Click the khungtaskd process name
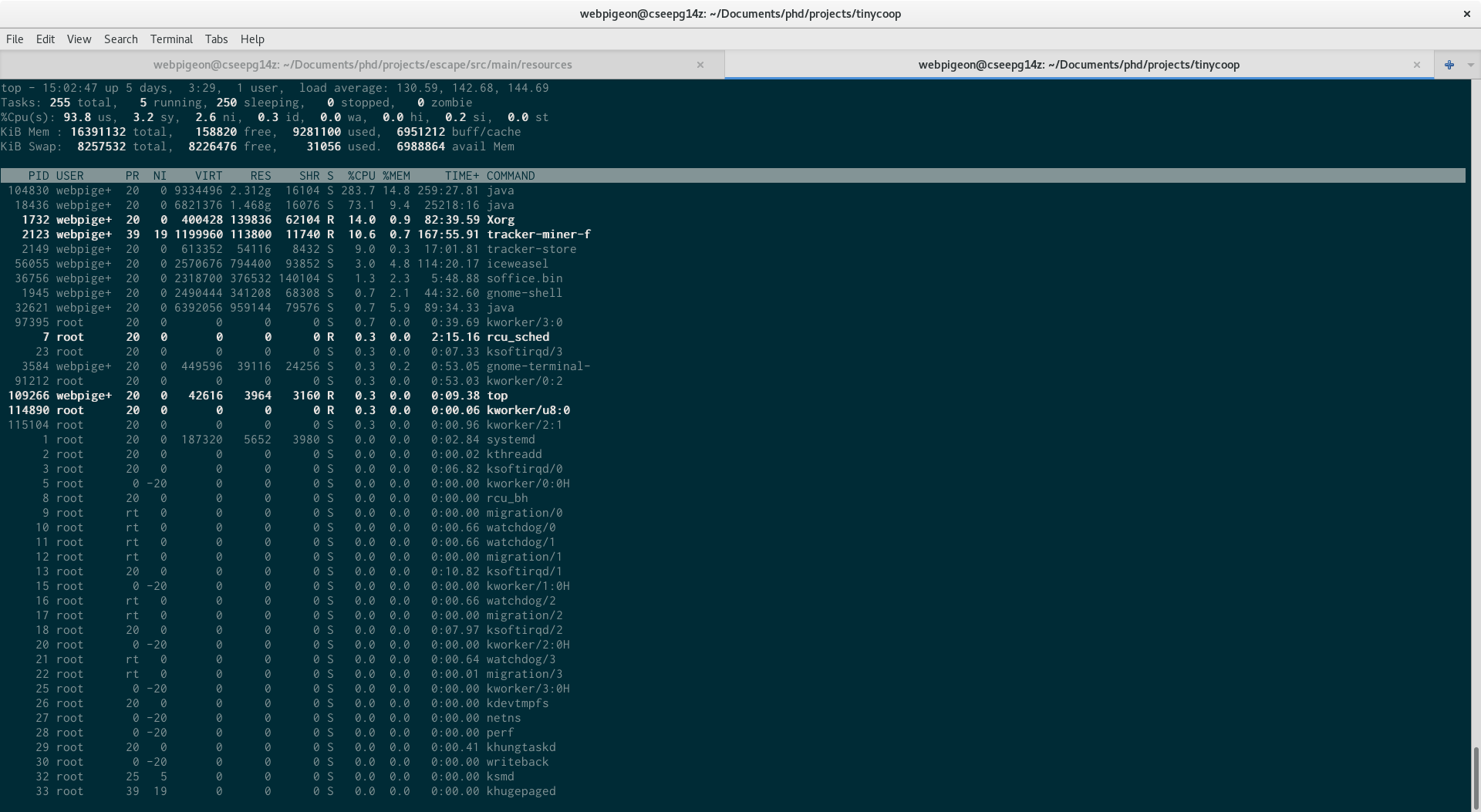This screenshot has width=1481, height=812. click(x=521, y=747)
